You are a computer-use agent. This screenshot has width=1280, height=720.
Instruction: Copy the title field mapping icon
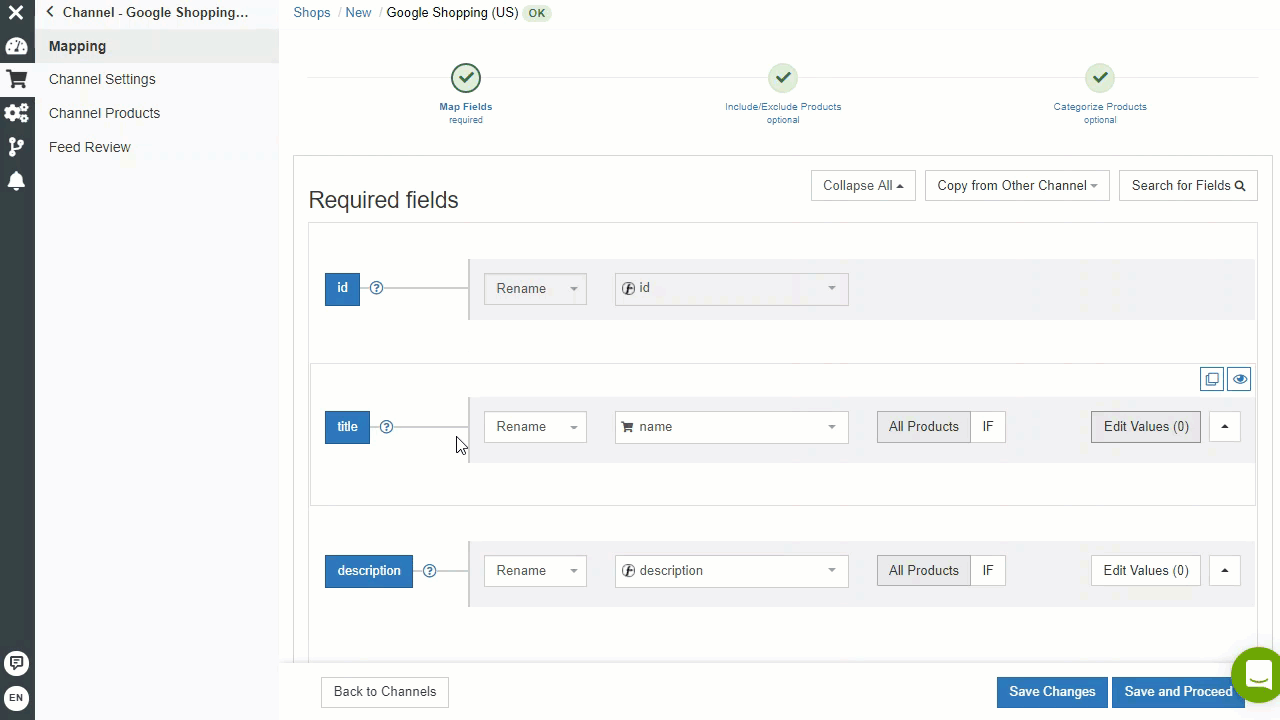pyautogui.click(x=1212, y=379)
